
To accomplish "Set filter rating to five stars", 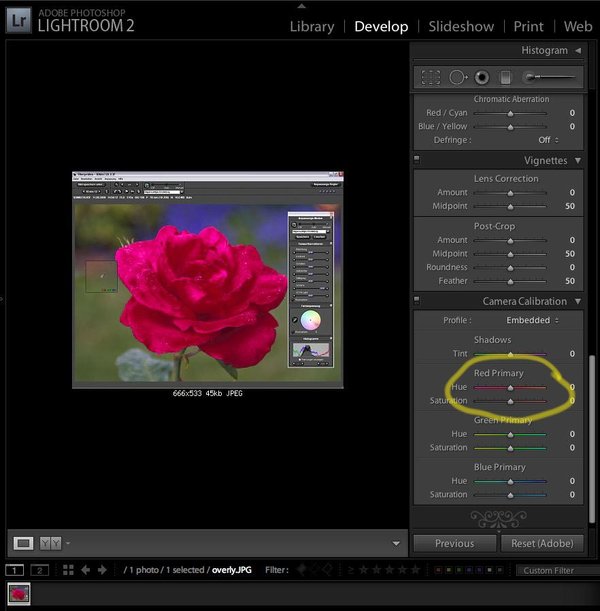I will (415, 570).
